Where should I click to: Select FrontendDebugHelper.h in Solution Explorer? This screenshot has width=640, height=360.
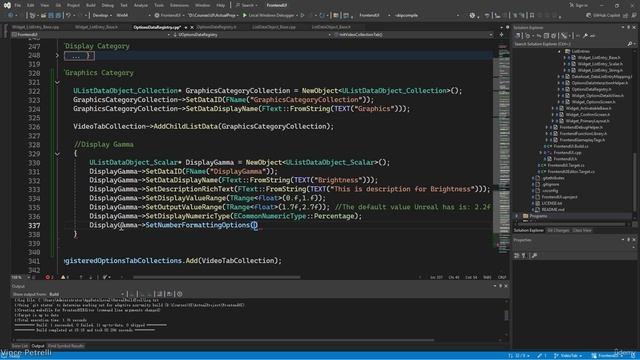581,127
